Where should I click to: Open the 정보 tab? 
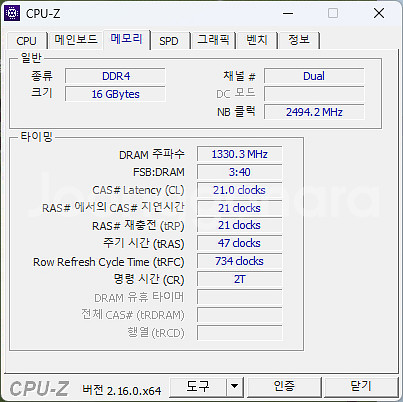click(x=299, y=40)
